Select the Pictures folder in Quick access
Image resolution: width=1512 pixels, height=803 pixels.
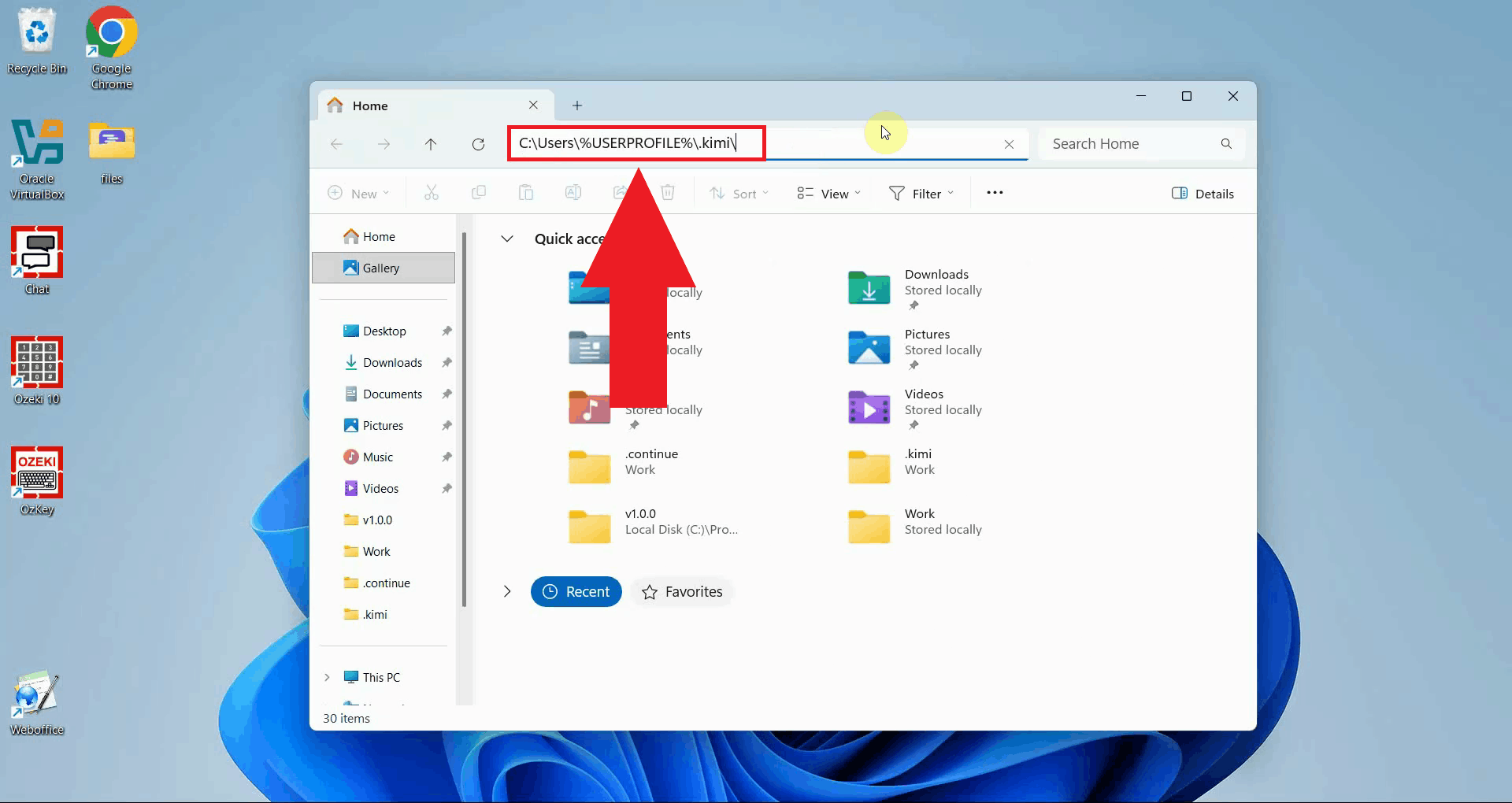(x=916, y=348)
